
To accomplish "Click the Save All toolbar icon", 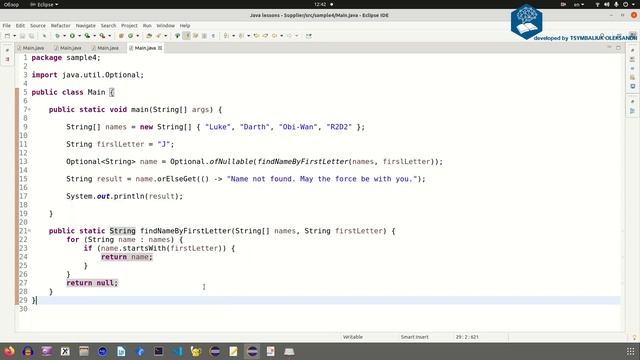I will tap(31, 36).
